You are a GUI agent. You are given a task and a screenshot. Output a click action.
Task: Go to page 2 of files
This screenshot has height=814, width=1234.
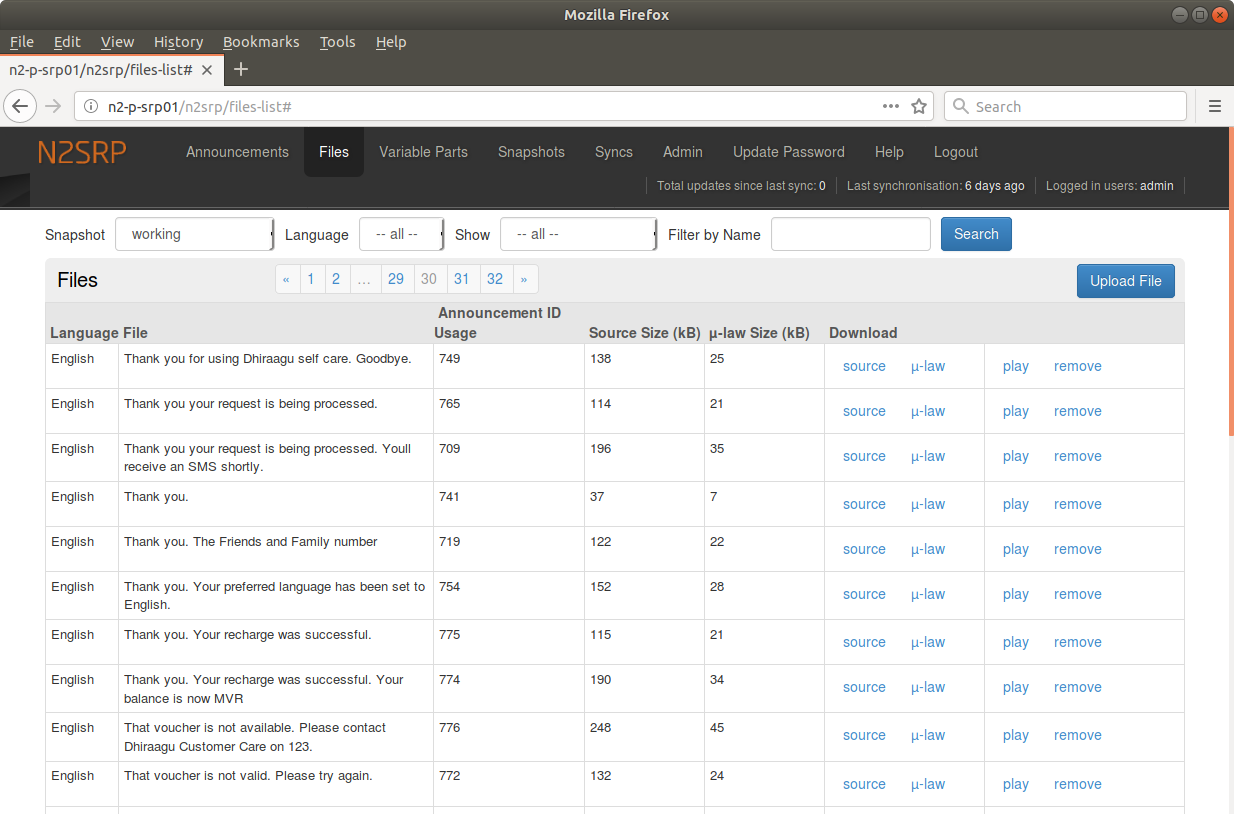point(336,279)
